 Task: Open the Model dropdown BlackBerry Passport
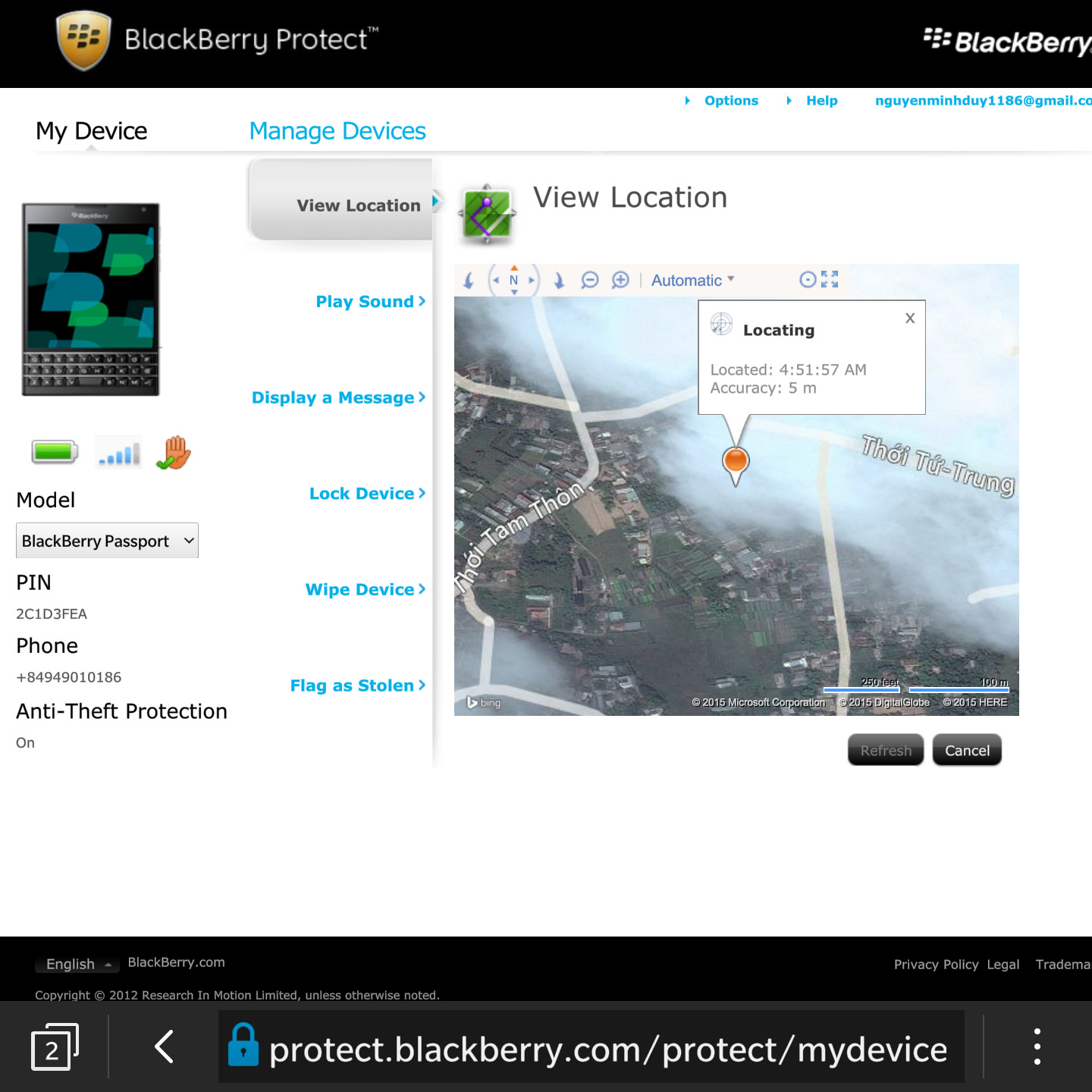(107, 541)
